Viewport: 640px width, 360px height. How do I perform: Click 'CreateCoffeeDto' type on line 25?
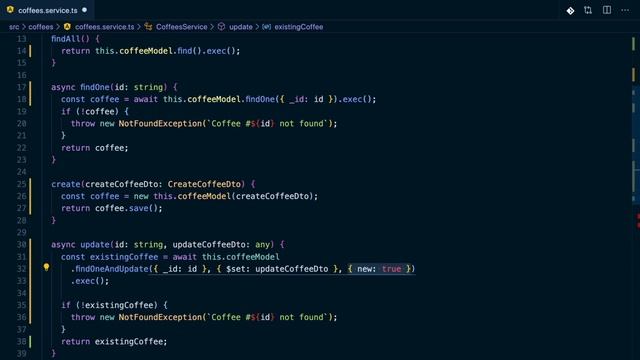tap(204, 184)
